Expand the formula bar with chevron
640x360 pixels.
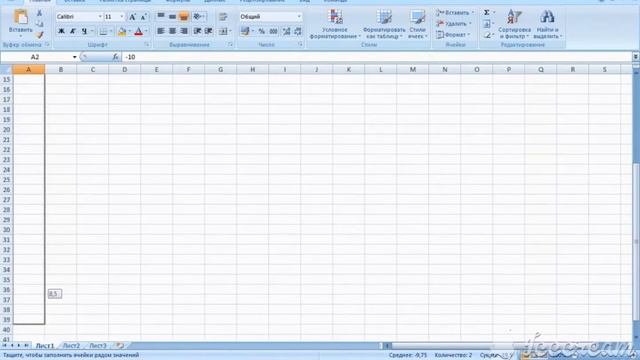[636, 57]
